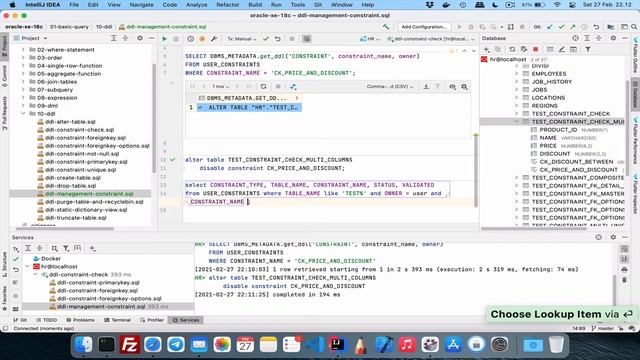
Task: Launch FileZilla from the Dock
Action: 130,345
